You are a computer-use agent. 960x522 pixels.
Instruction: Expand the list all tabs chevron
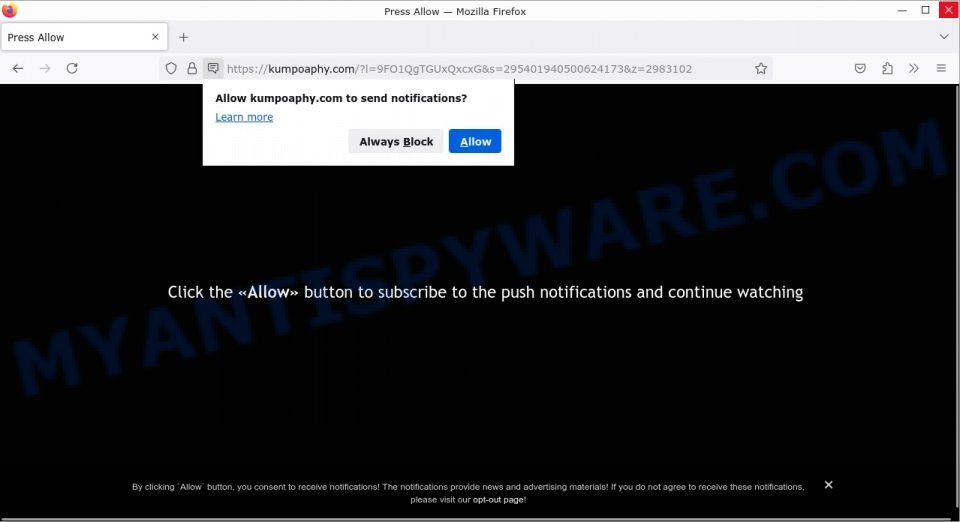[x=944, y=37]
